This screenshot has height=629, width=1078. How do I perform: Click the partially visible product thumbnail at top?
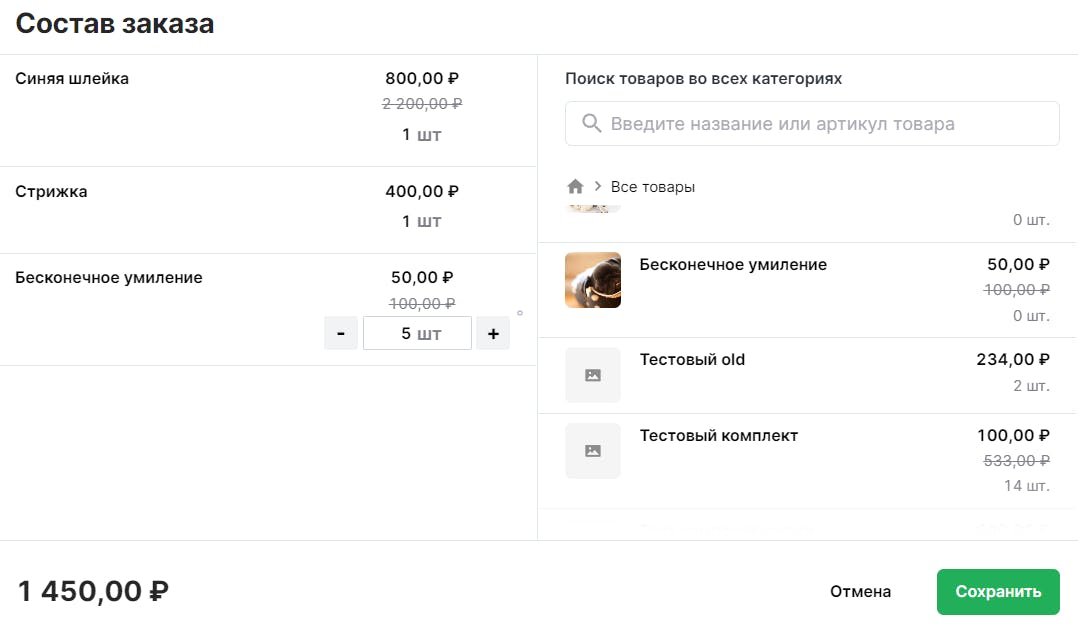coord(593,209)
